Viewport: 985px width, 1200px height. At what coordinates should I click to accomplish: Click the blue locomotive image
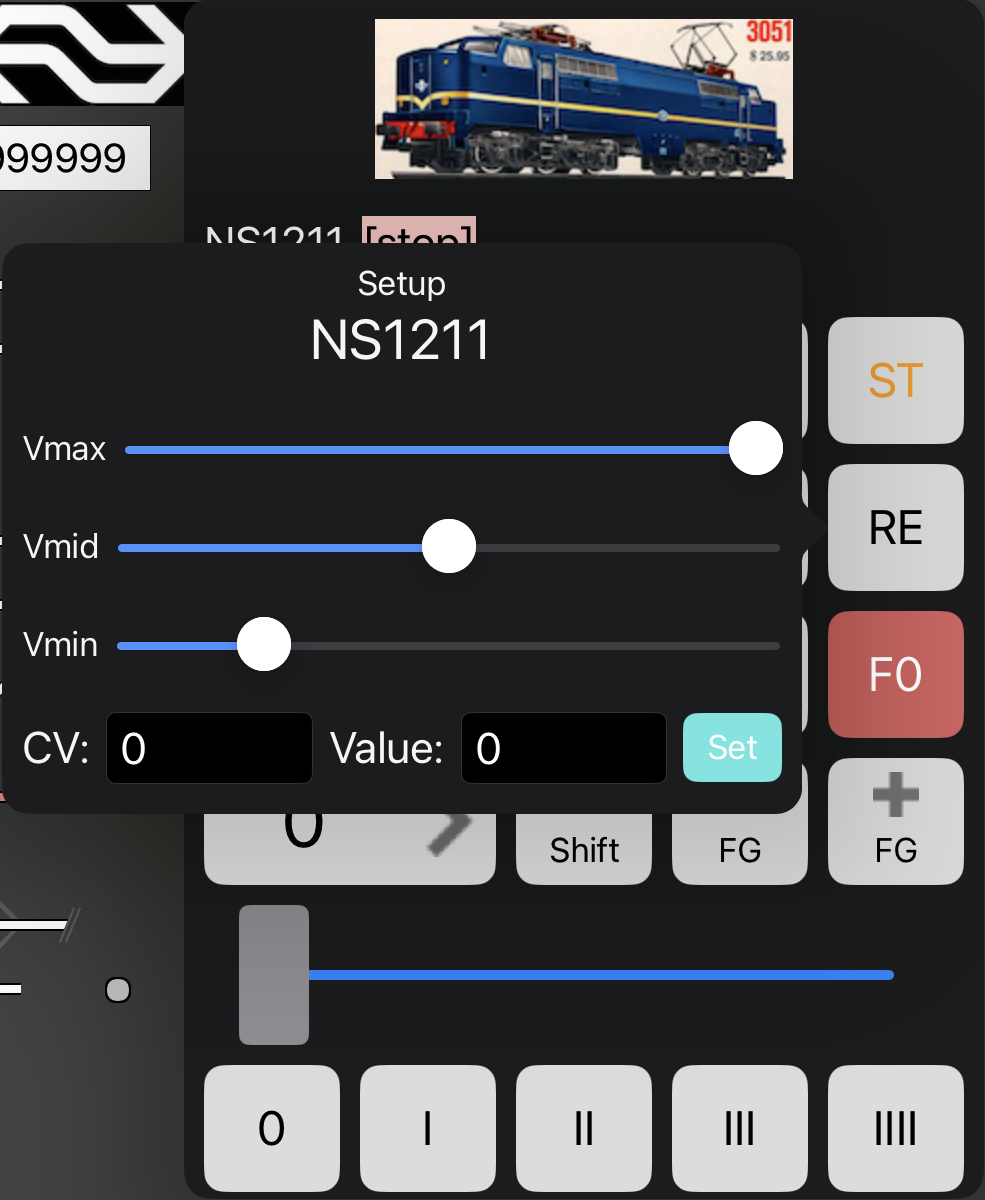pos(583,98)
